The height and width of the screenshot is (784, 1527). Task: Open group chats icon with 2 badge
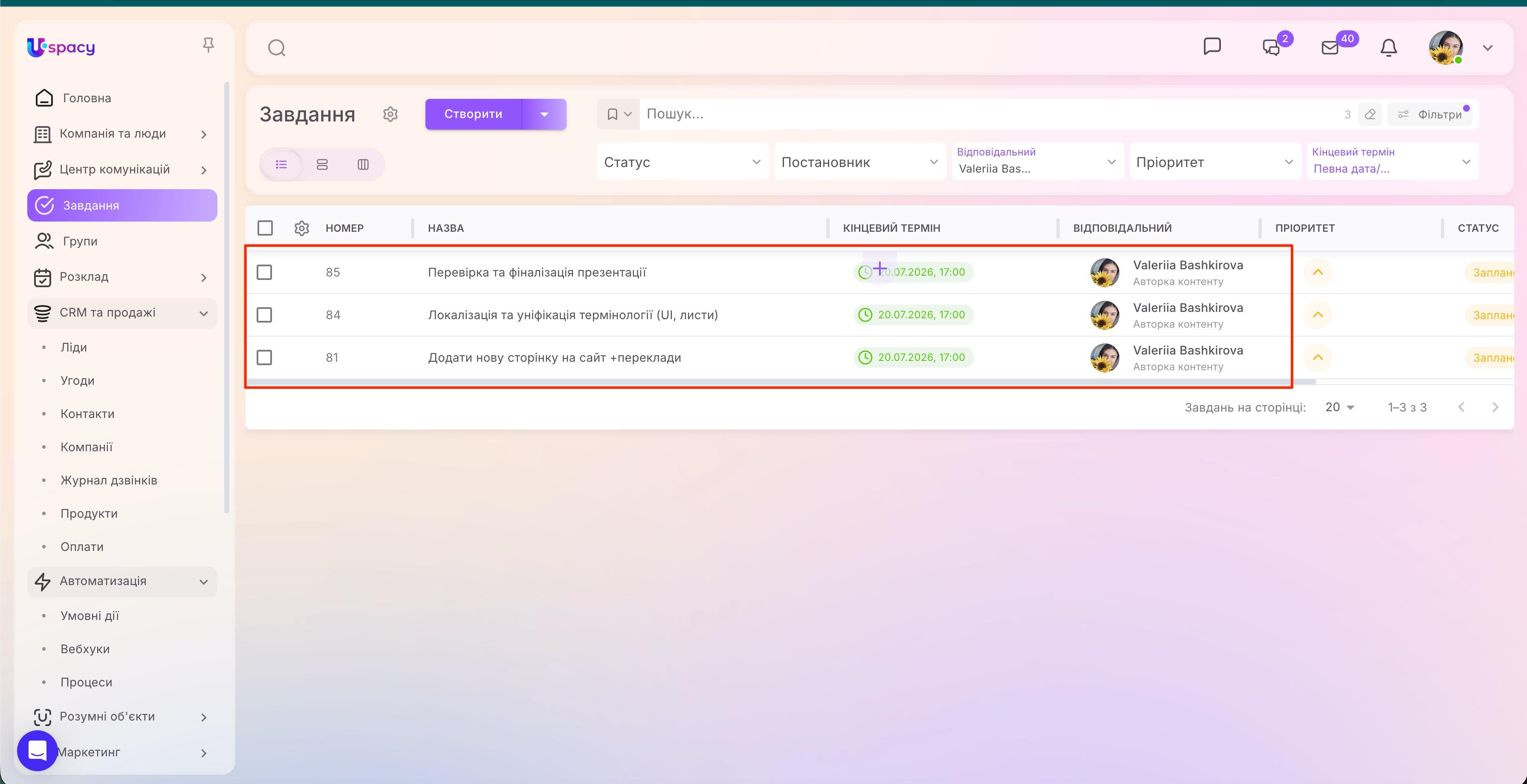click(x=1271, y=47)
